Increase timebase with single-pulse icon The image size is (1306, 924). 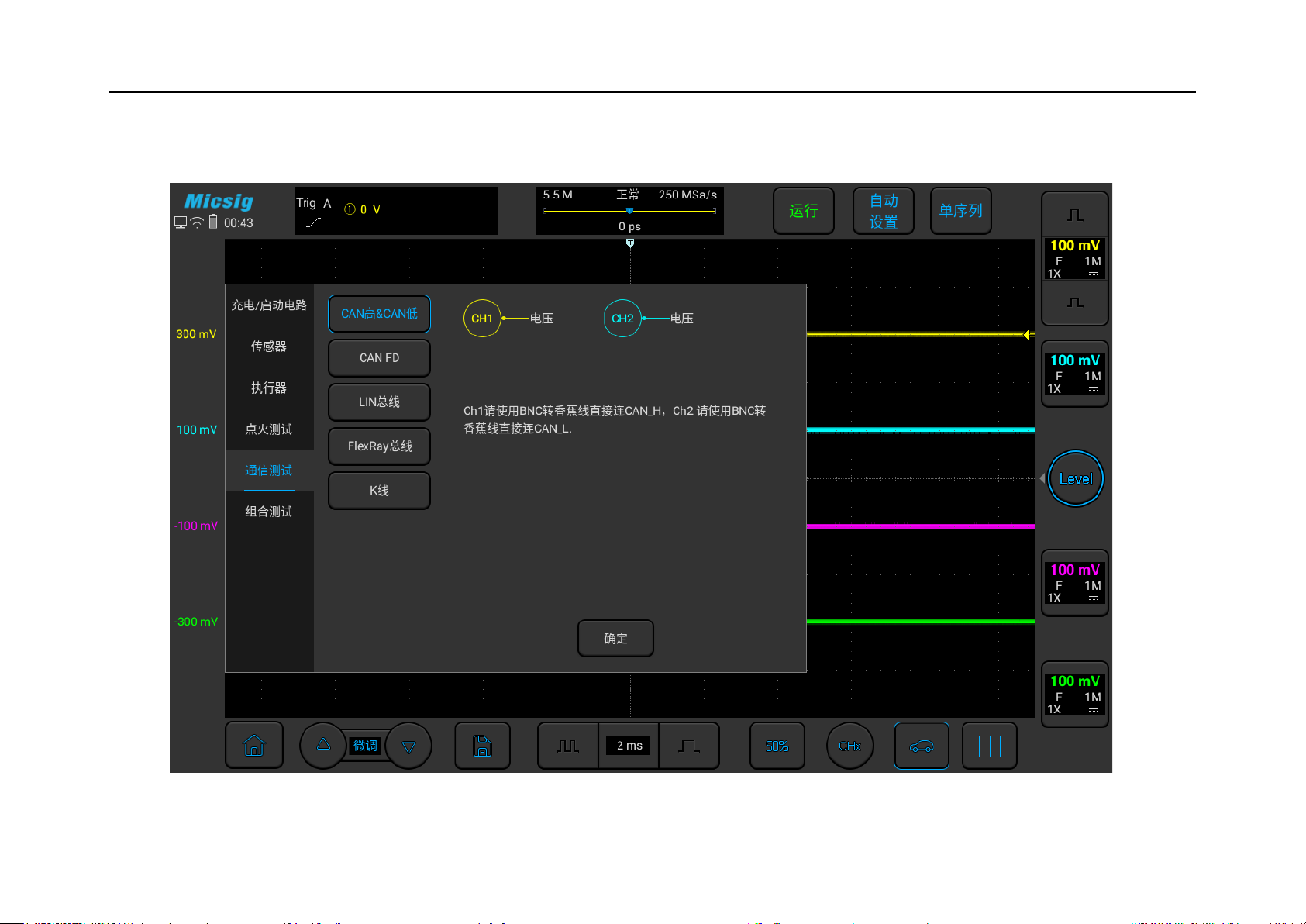(x=689, y=746)
